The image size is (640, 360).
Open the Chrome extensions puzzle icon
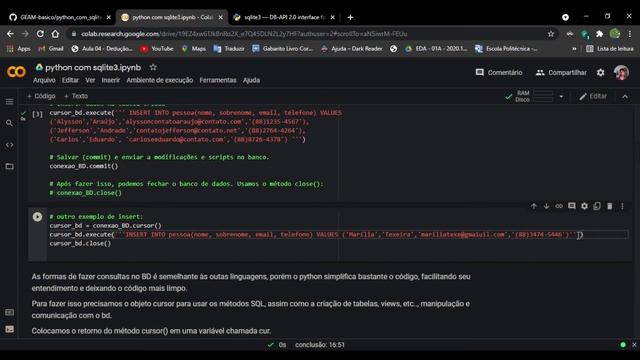(x=599, y=34)
